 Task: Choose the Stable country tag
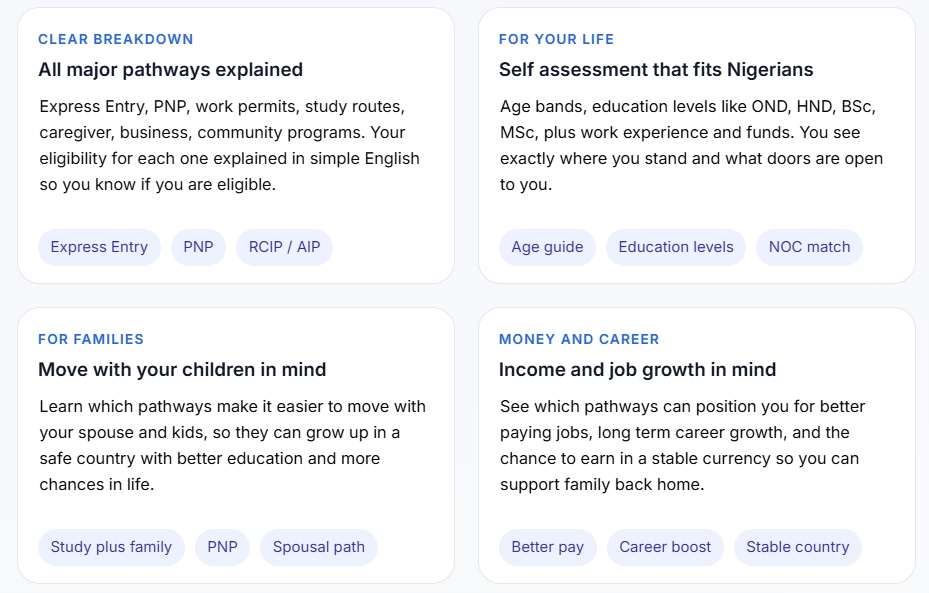pos(797,547)
